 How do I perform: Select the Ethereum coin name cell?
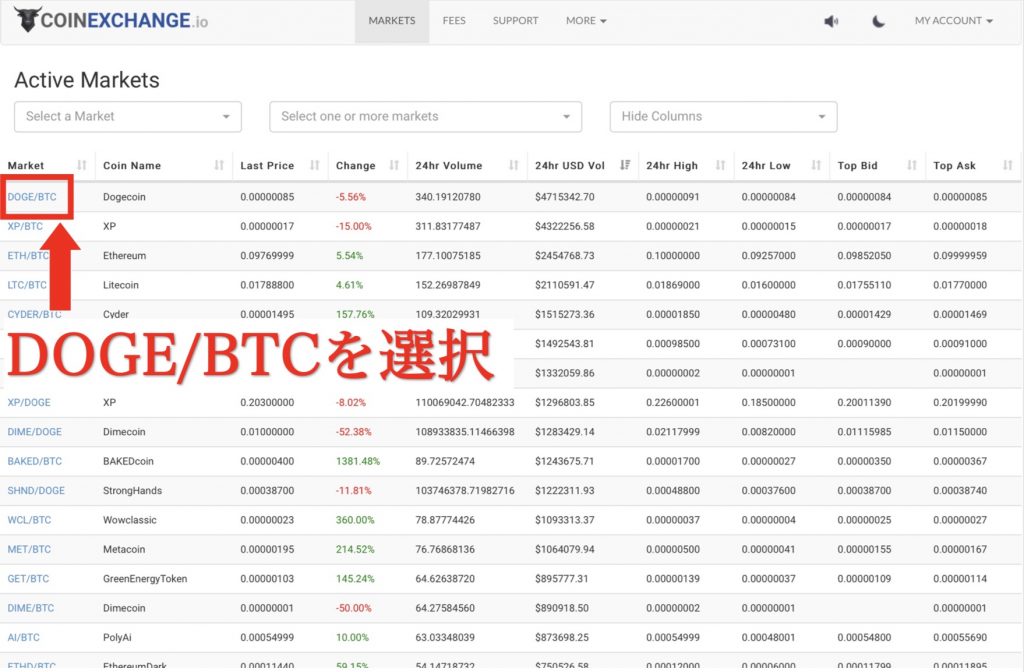(x=124, y=255)
